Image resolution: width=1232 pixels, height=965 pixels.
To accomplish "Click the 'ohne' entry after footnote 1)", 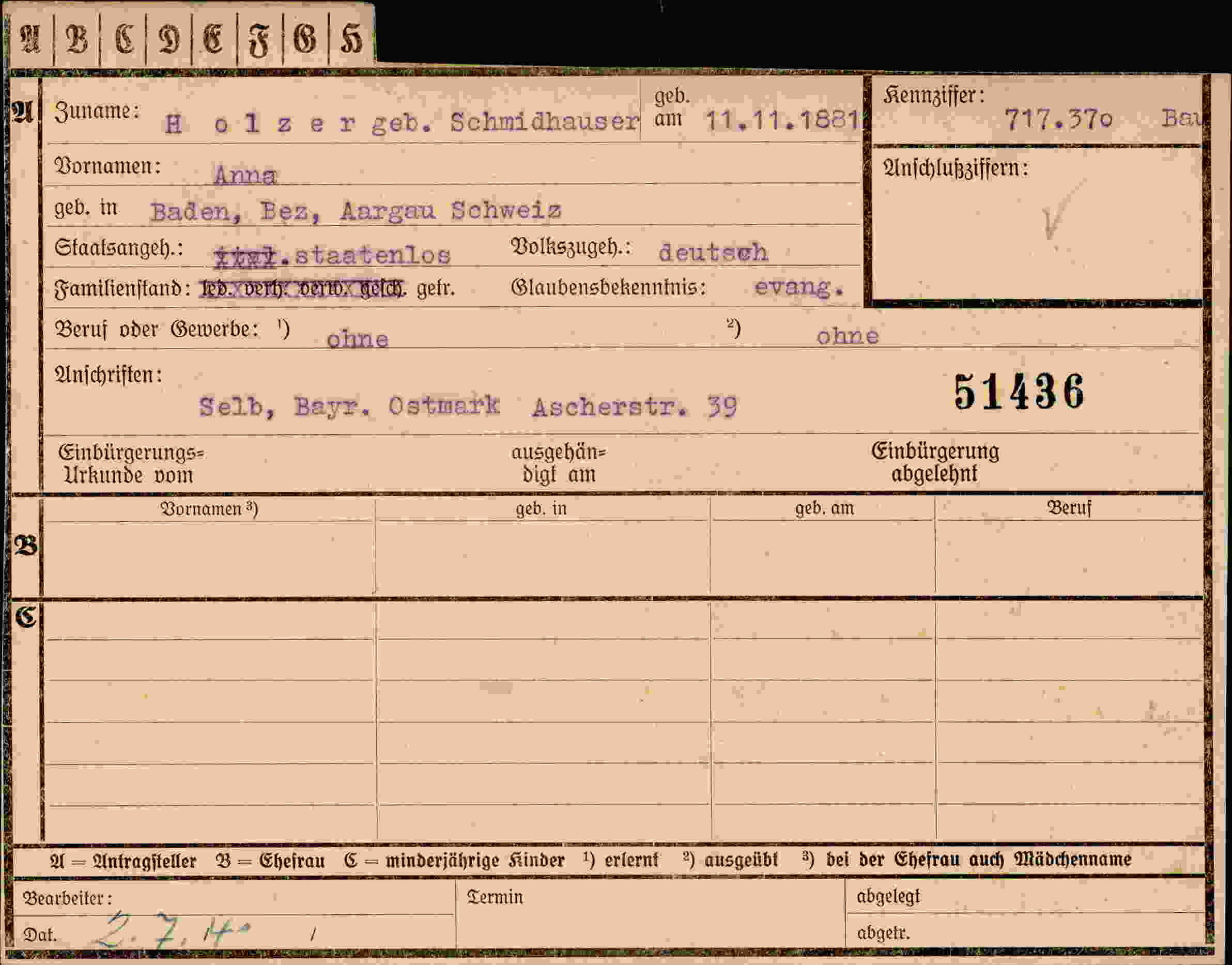I will 358,339.
